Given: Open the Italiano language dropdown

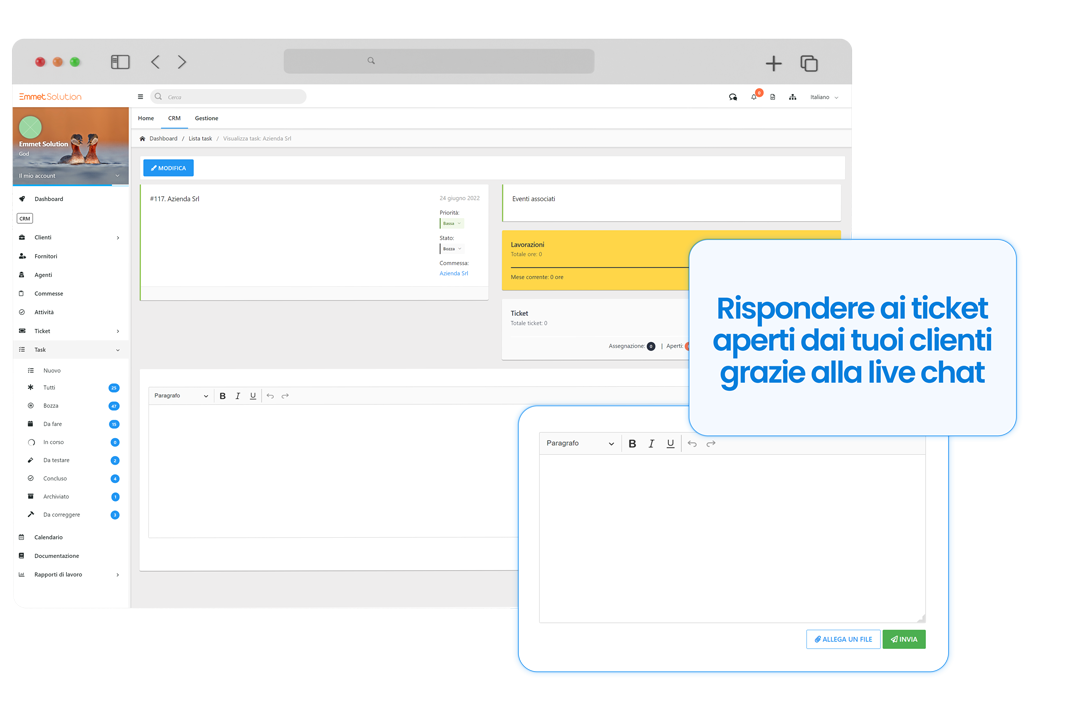Looking at the screenshot, I should point(824,97).
